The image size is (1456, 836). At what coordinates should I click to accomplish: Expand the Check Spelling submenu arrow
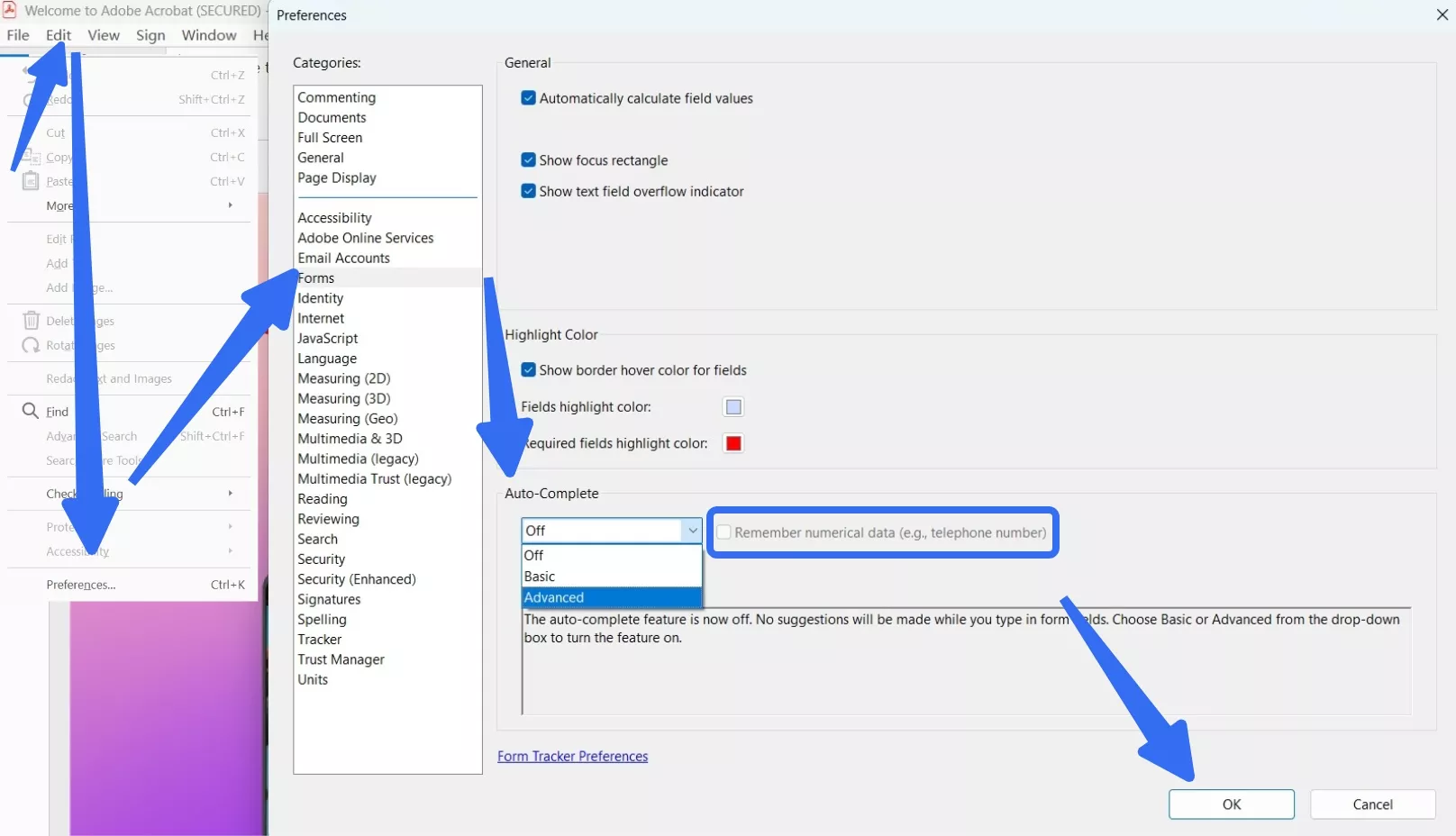tap(231, 493)
